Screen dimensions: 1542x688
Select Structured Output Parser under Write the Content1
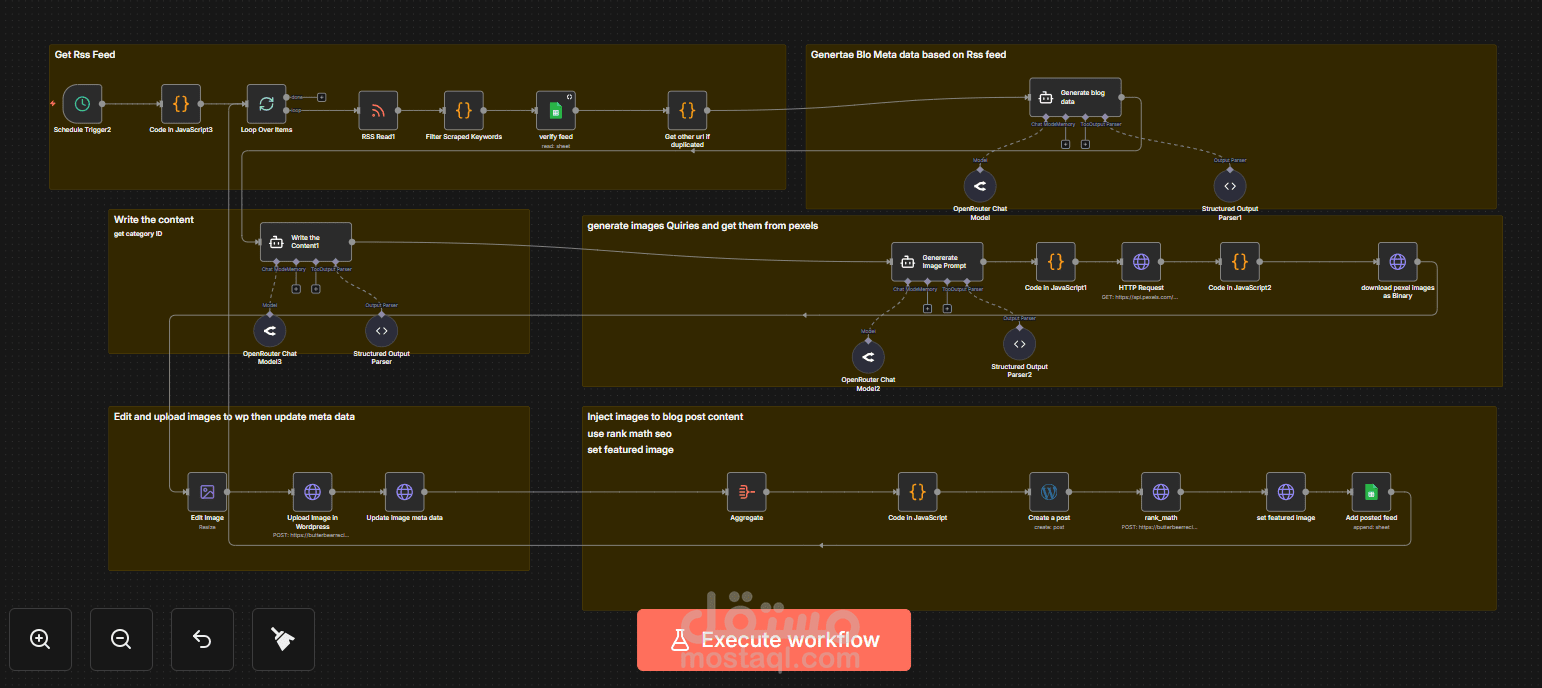tap(381, 329)
